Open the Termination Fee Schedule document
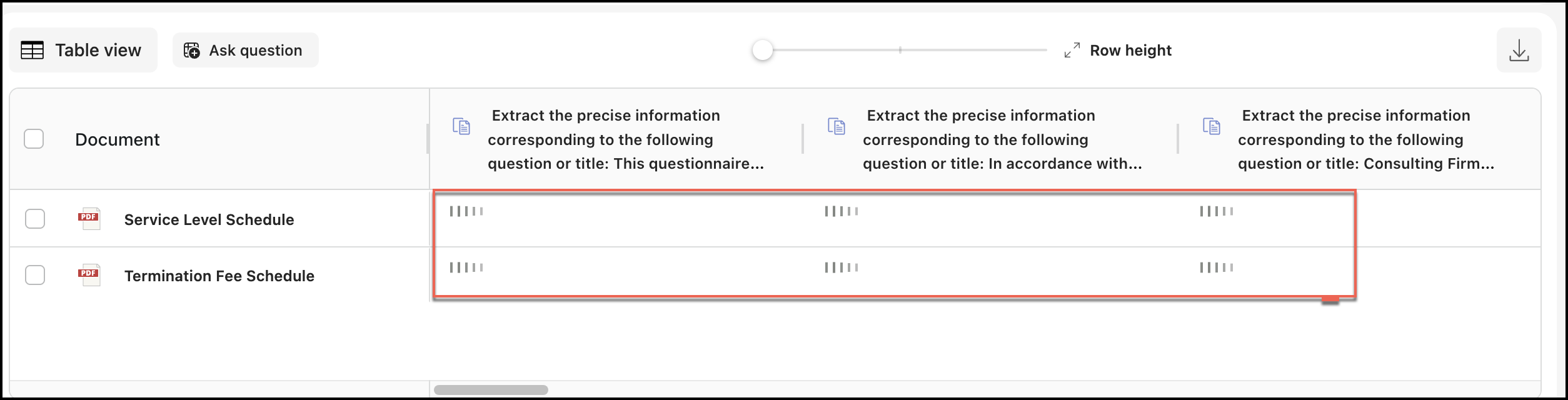 click(x=219, y=276)
